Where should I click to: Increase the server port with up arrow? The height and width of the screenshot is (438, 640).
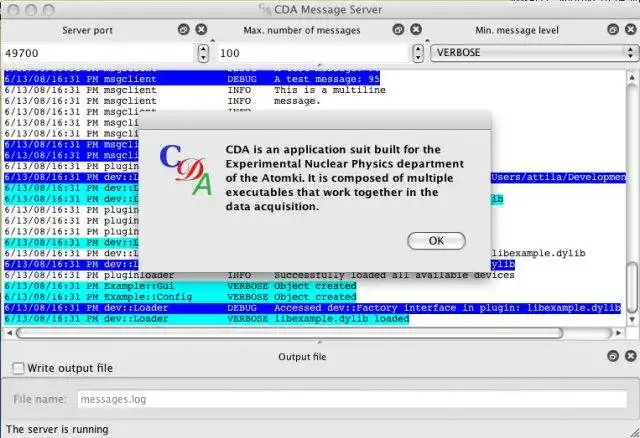pyautogui.click(x=203, y=49)
